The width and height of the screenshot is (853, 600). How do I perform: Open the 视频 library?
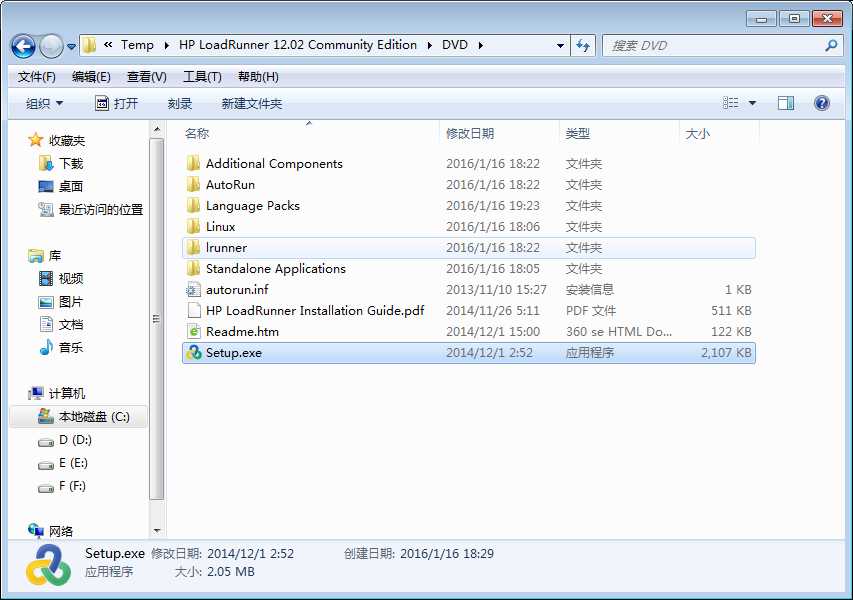pyautogui.click(x=61, y=279)
